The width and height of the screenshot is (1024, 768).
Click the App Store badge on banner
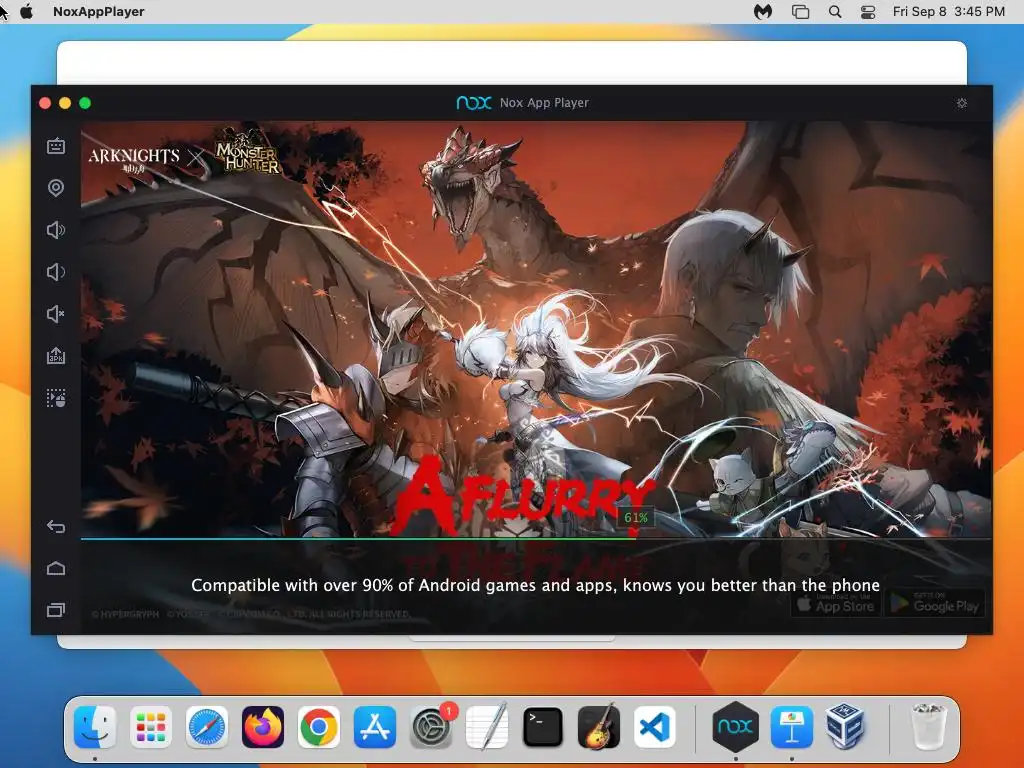tap(837, 604)
